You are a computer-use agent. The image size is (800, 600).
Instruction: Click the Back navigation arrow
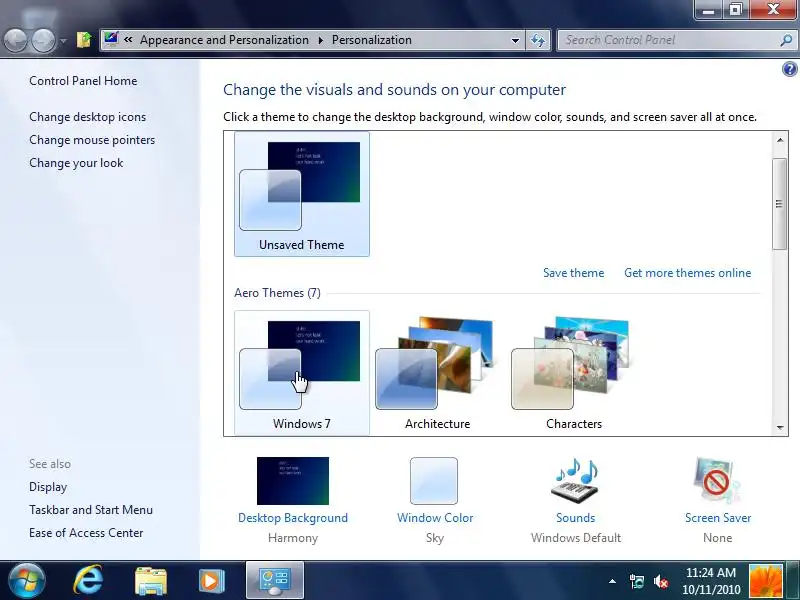pyautogui.click(x=16, y=39)
